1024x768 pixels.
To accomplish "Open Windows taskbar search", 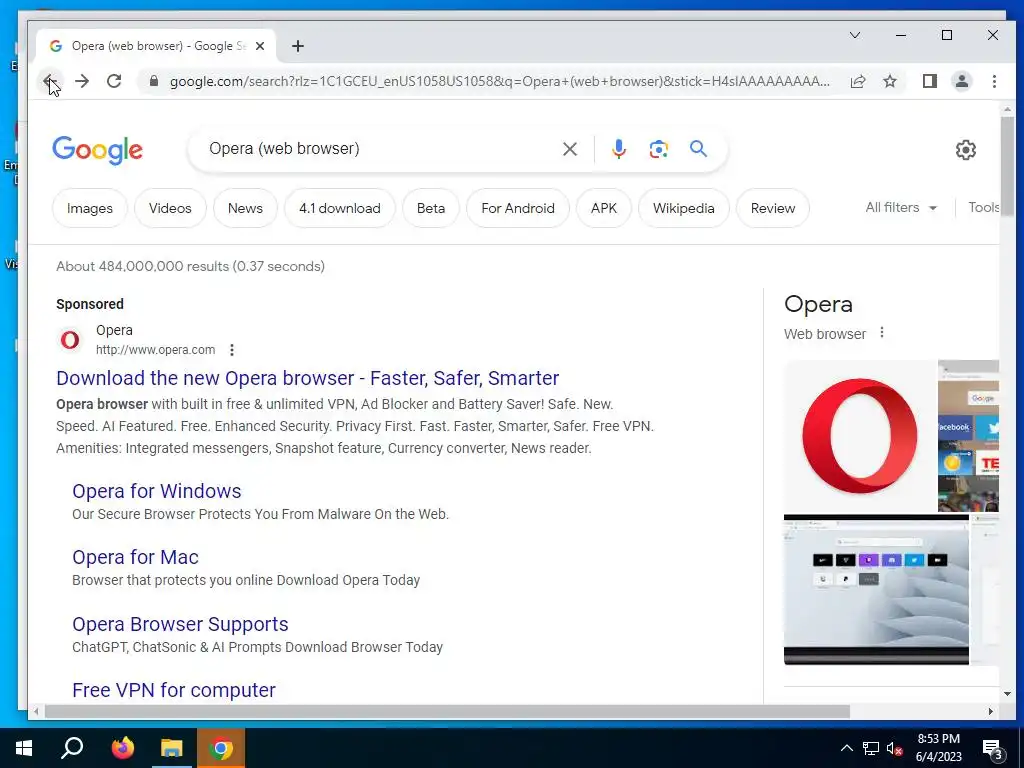I will point(72,748).
